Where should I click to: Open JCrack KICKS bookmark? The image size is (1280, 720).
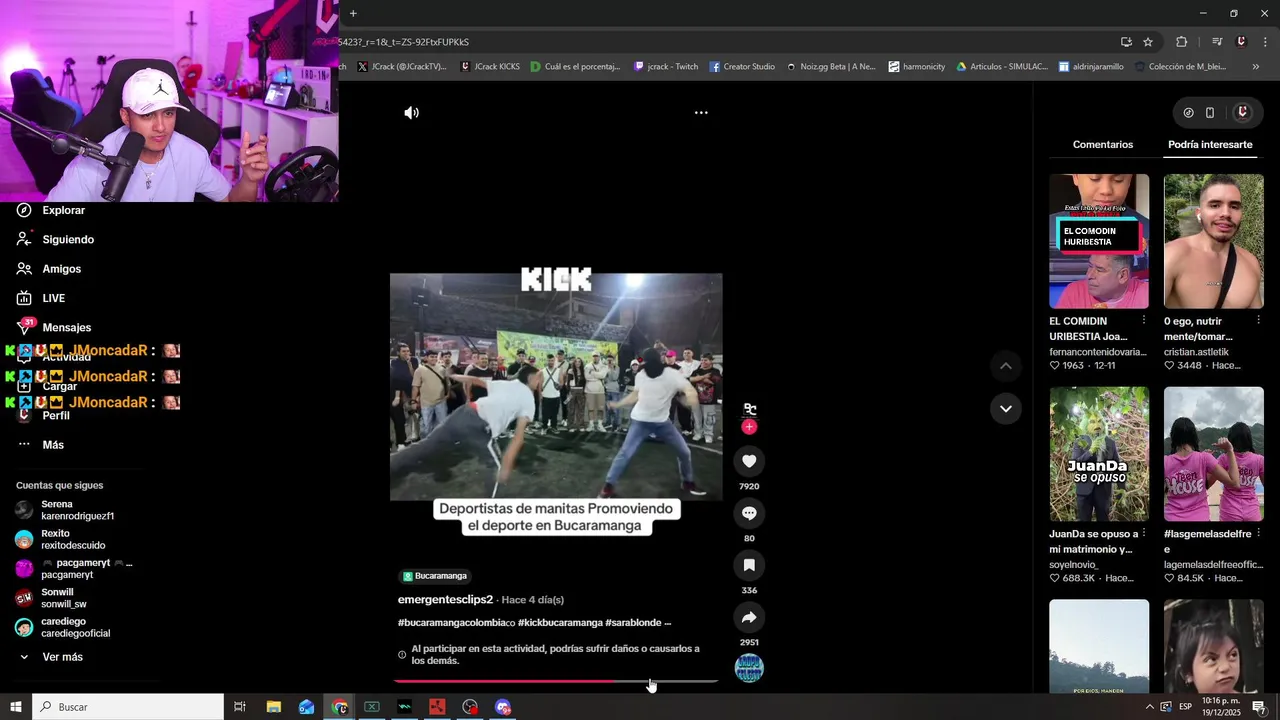(490, 67)
